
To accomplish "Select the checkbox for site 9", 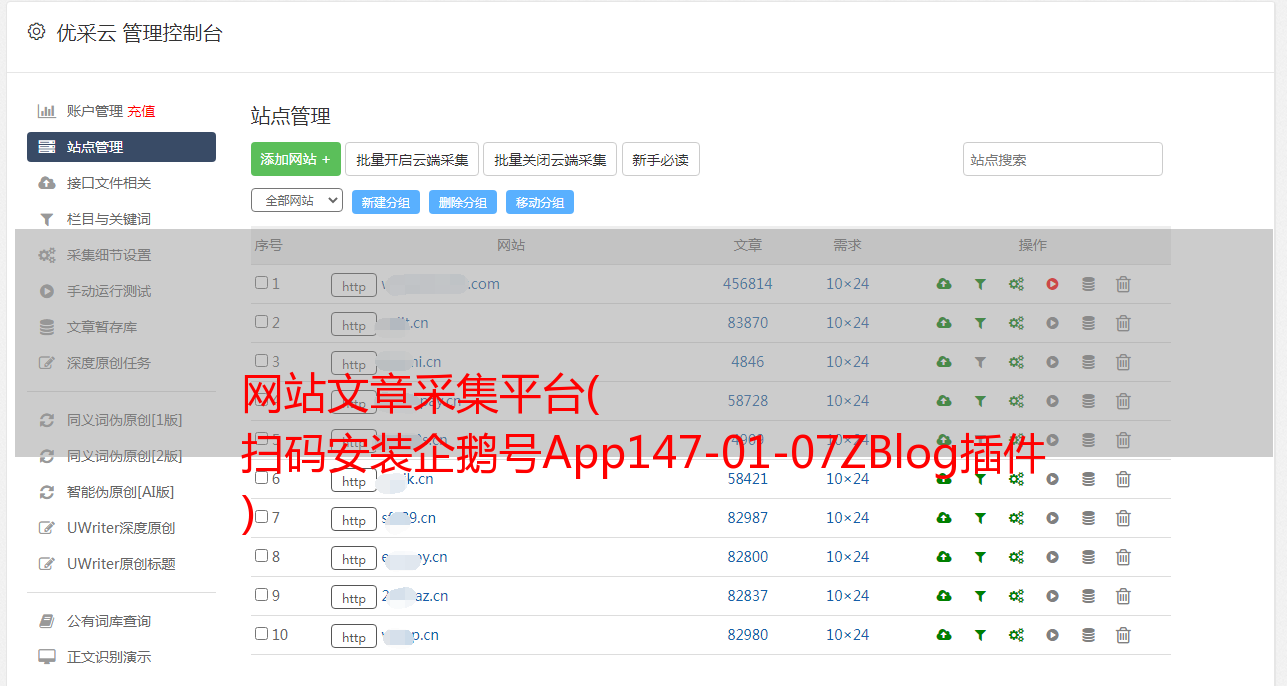I will tap(261, 595).
